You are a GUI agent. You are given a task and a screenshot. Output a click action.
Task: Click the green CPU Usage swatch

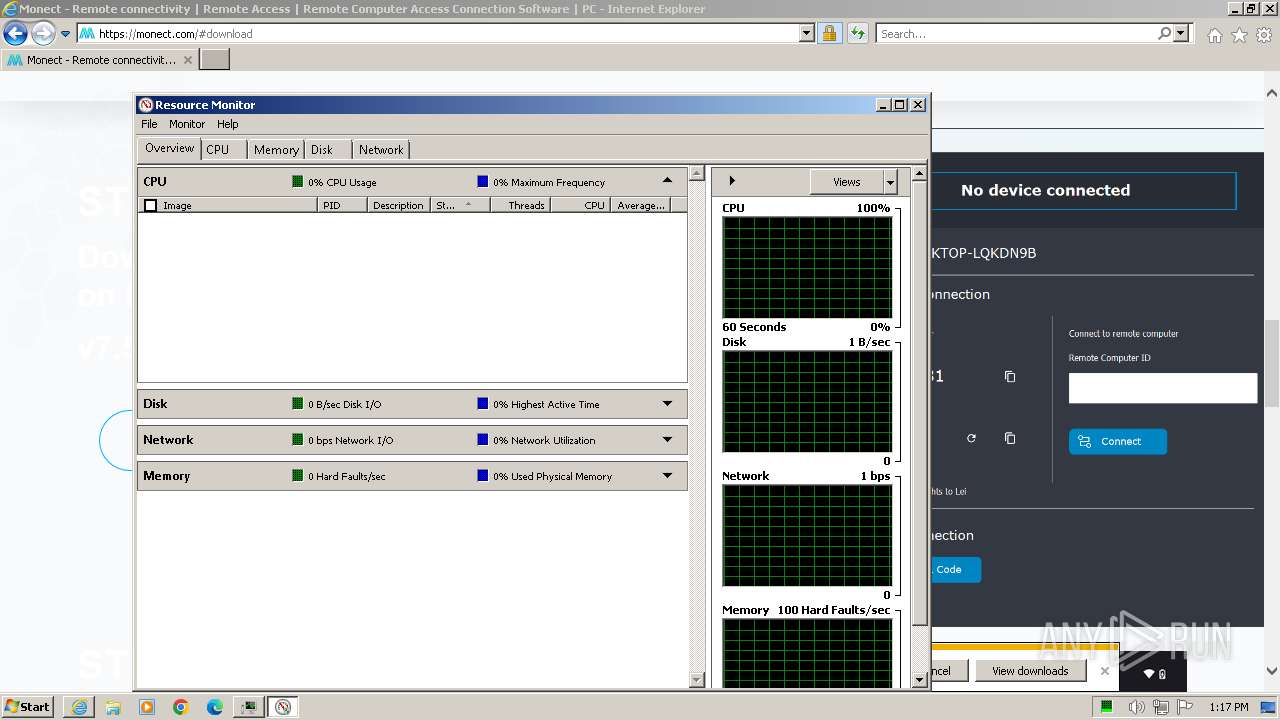(297, 182)
